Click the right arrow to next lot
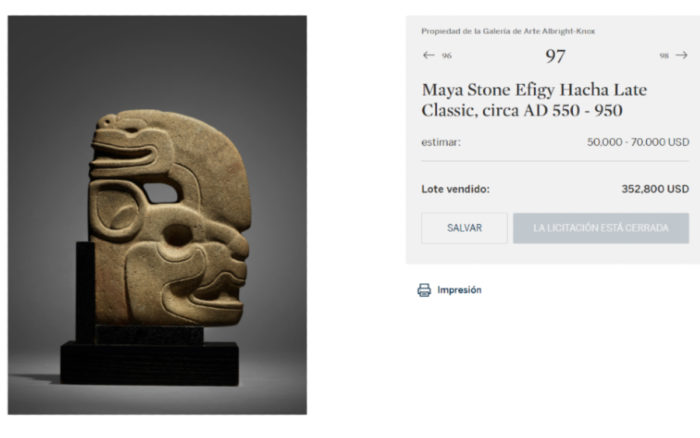The image size is (700, 438). tap(682, 56)
